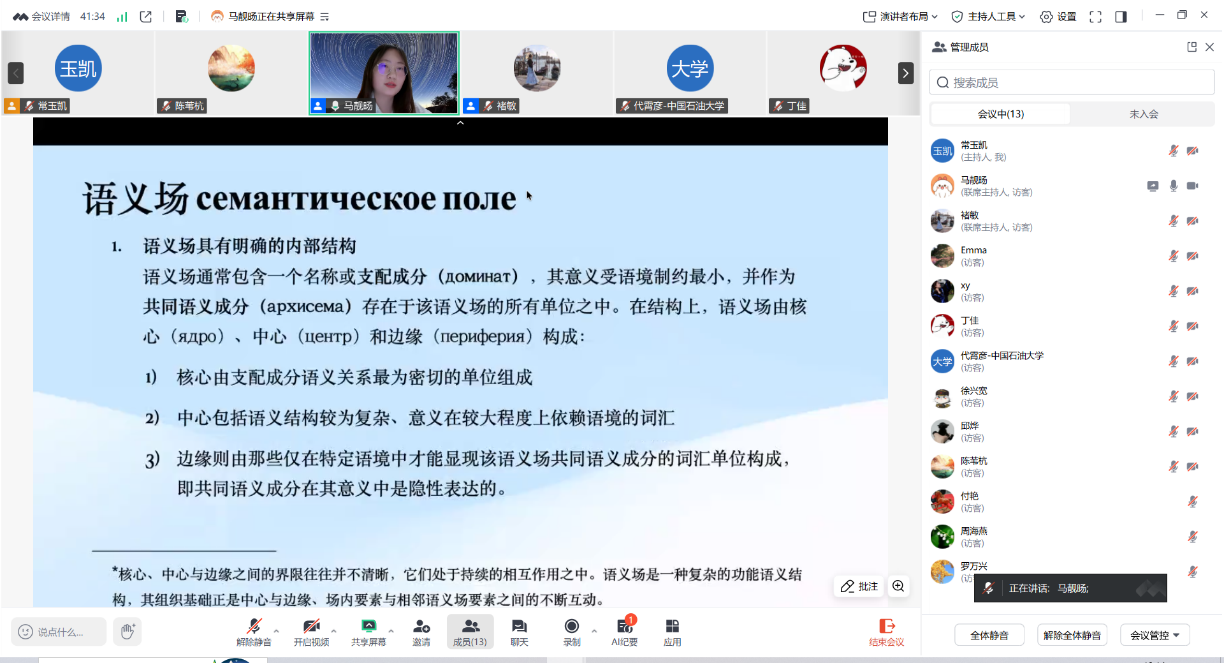The image size is (1224, 663).
Task: Open the 应用 apps icon
Action: pyautogui.click(x=672, y=627)
